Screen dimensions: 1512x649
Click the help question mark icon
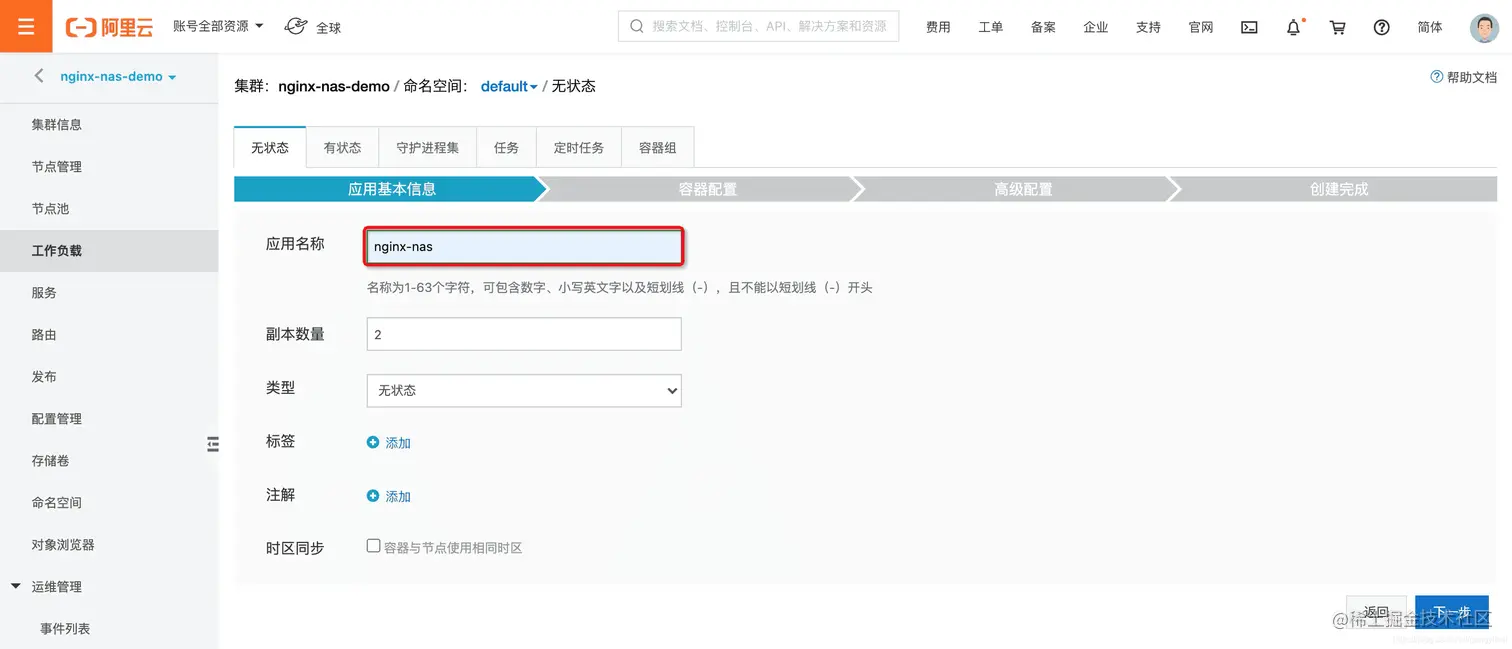click(x=1381, y=27)
